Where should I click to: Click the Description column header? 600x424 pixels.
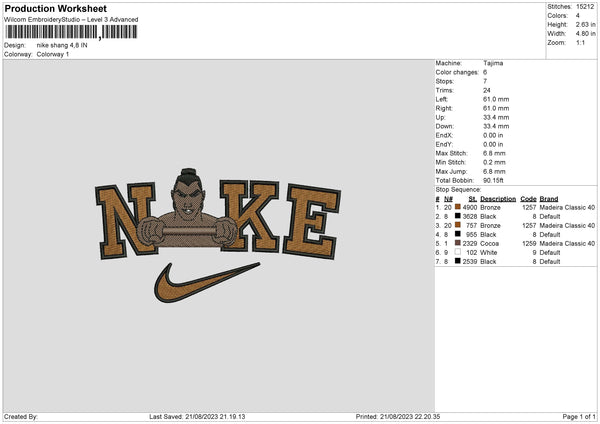point(498,199)
